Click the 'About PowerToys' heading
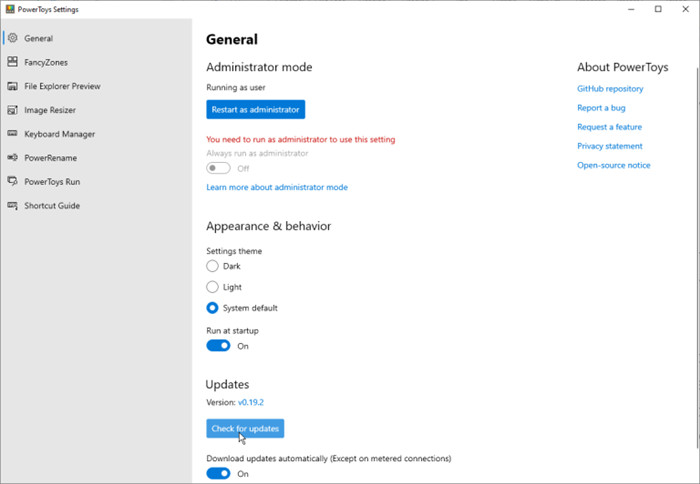 pyautogui.click(x=622, y=67)
